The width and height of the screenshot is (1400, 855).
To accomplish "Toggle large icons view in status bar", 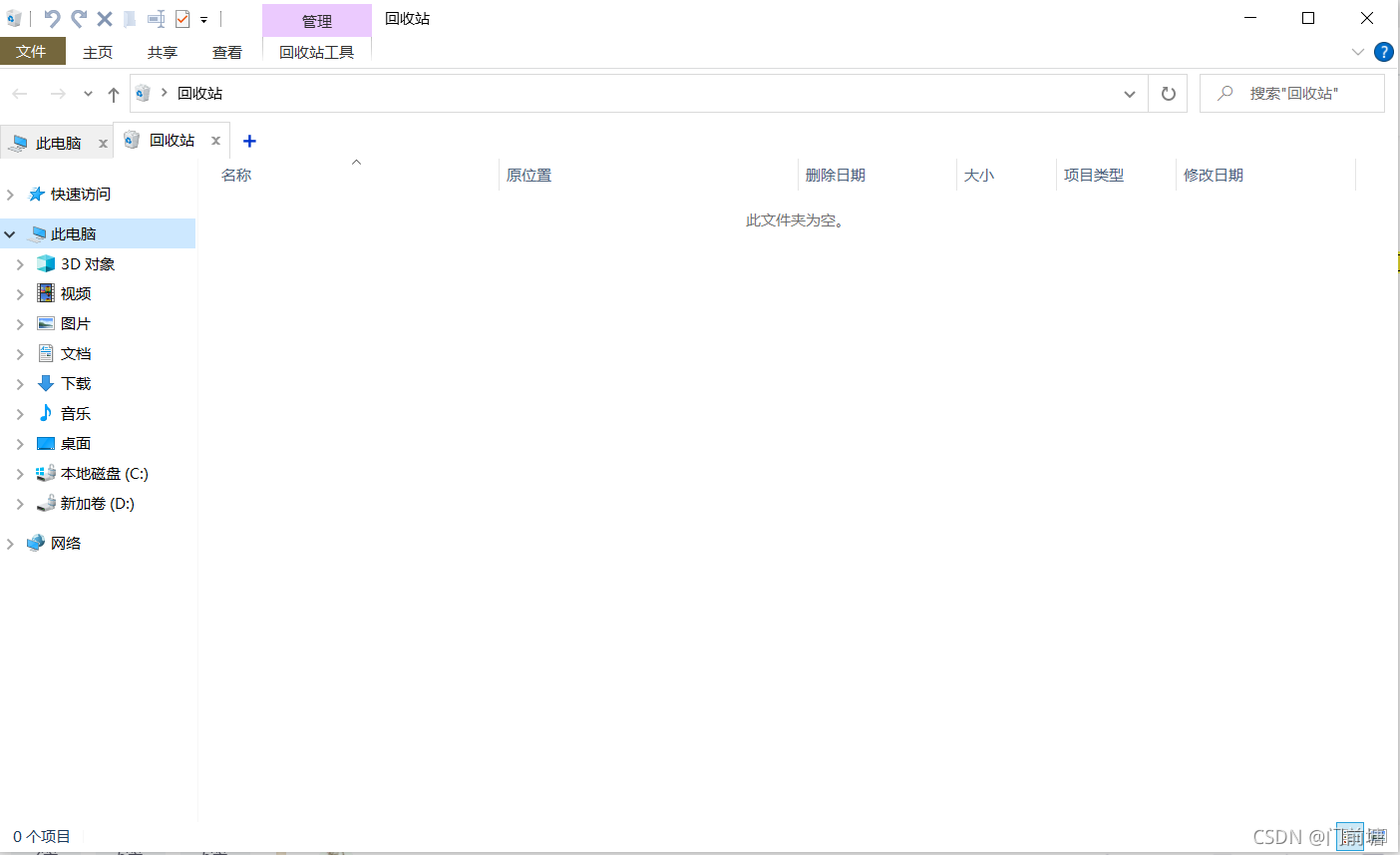I will 1379,836.
